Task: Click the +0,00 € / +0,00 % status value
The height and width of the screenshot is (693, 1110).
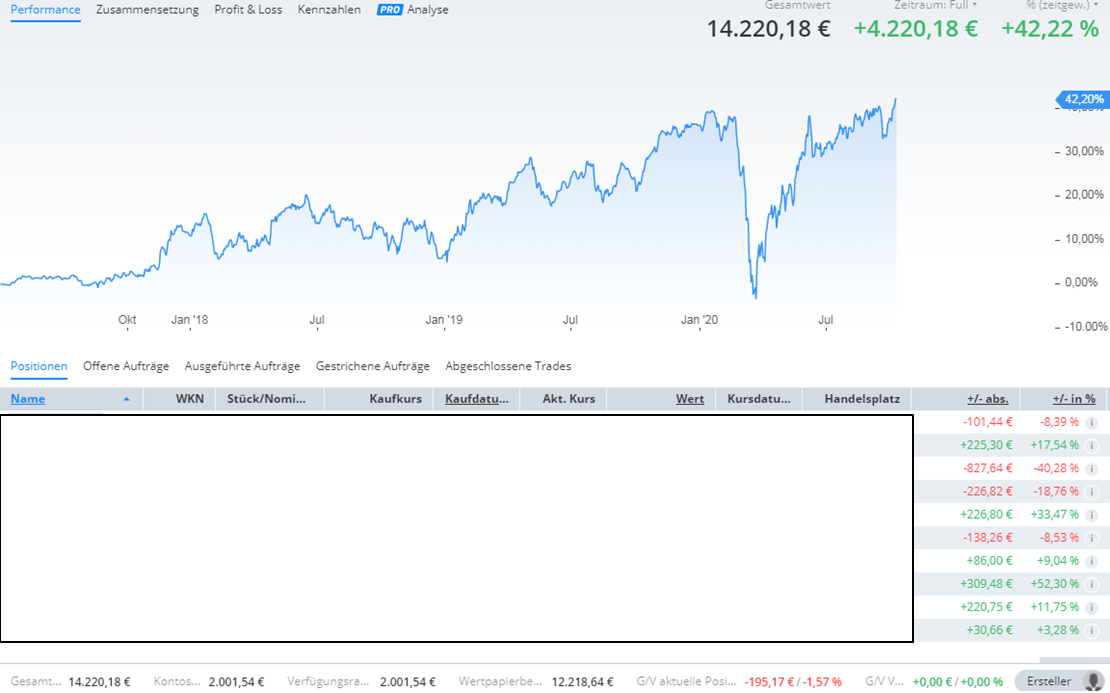Action: [958, 682]
